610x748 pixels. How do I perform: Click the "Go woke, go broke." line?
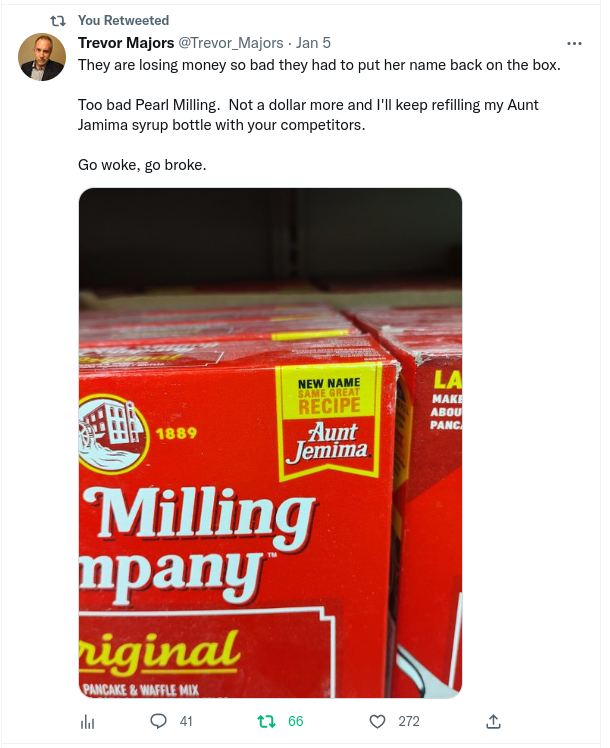[142, 165]
